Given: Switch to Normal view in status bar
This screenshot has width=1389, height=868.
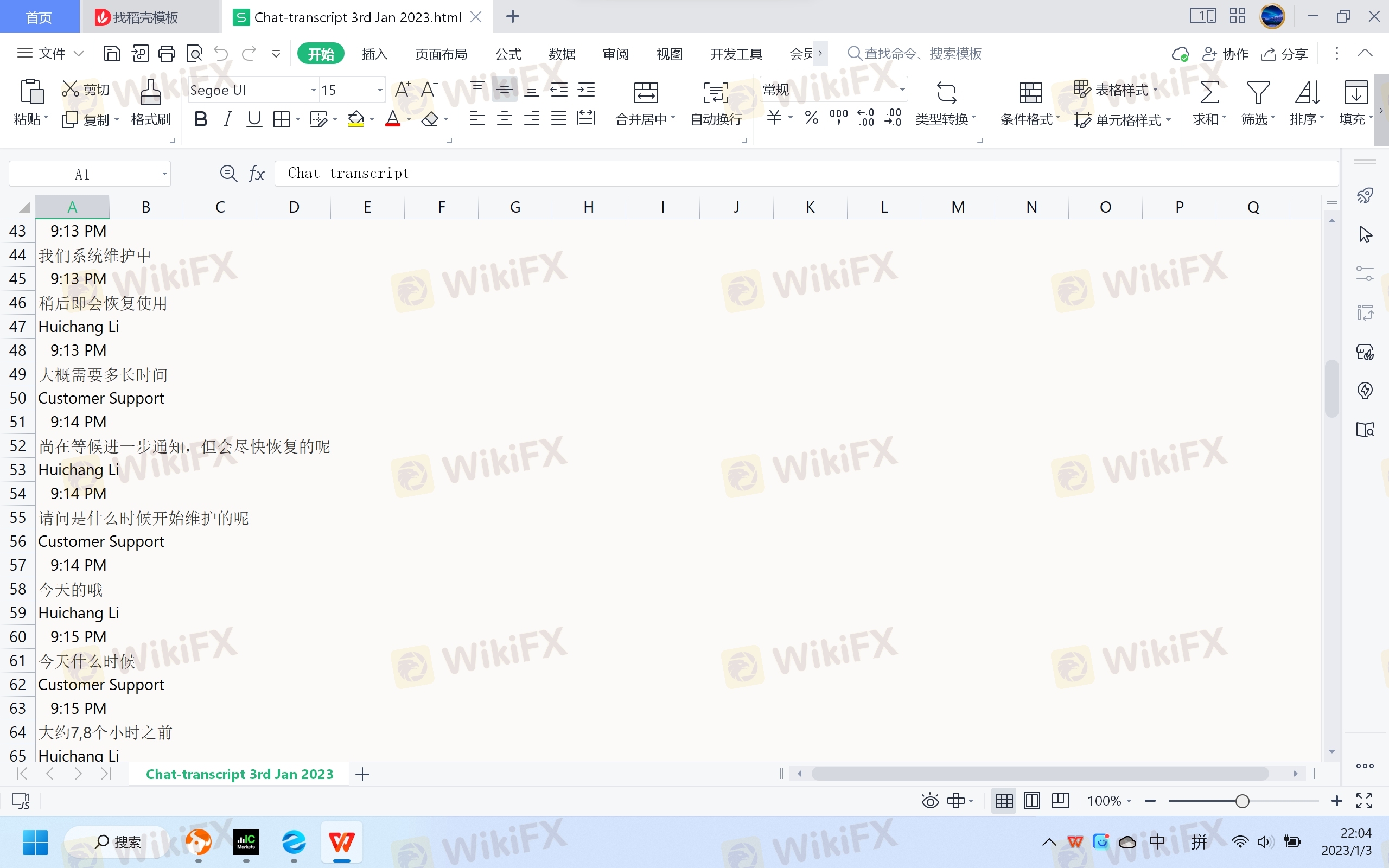Looking at the screenshot, I should pos(1004,801).
